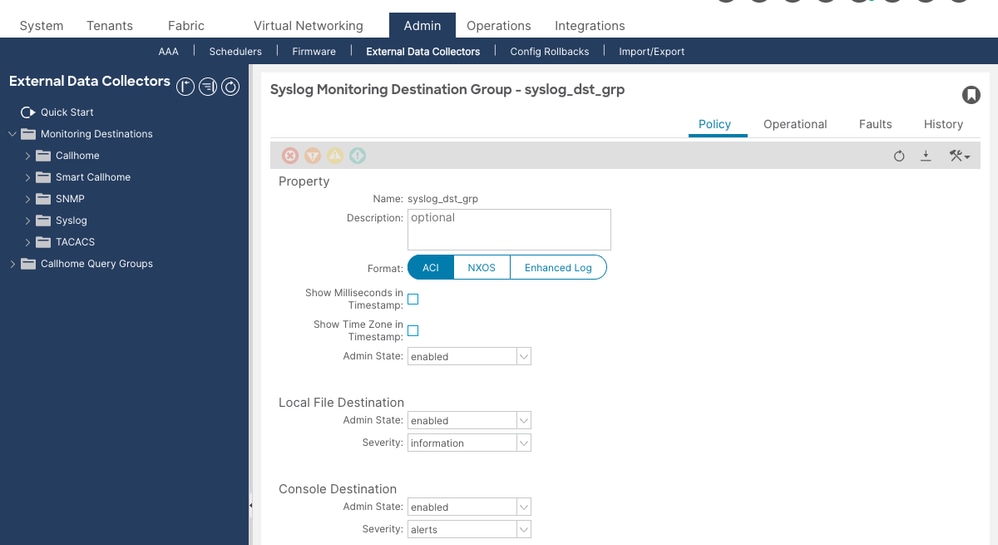Expand the TACACS tree node
This screenshot has height=545, width=998.
click(x=27, y=242)
